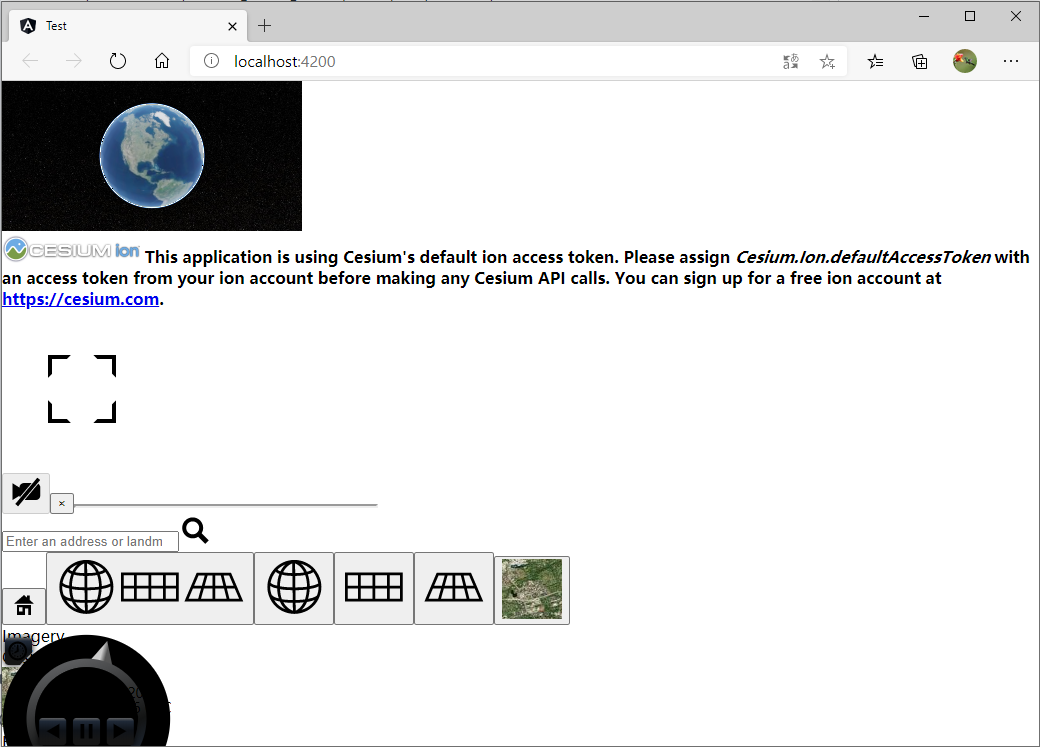Reload the page with refresh icon
This screenshot has width=1040, height=747.
[x=117, y=62]
